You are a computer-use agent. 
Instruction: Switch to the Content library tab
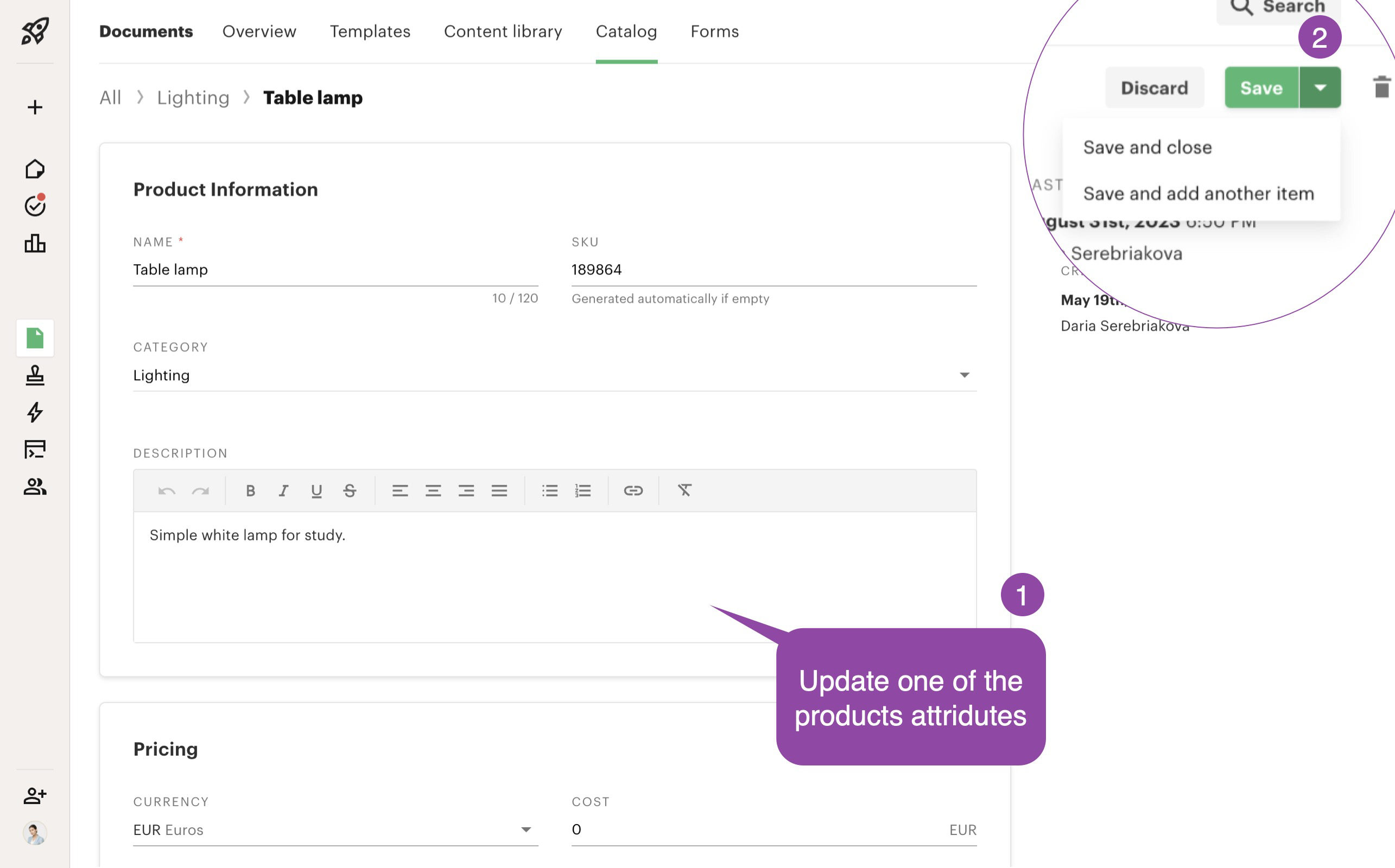tap(503, 31)
